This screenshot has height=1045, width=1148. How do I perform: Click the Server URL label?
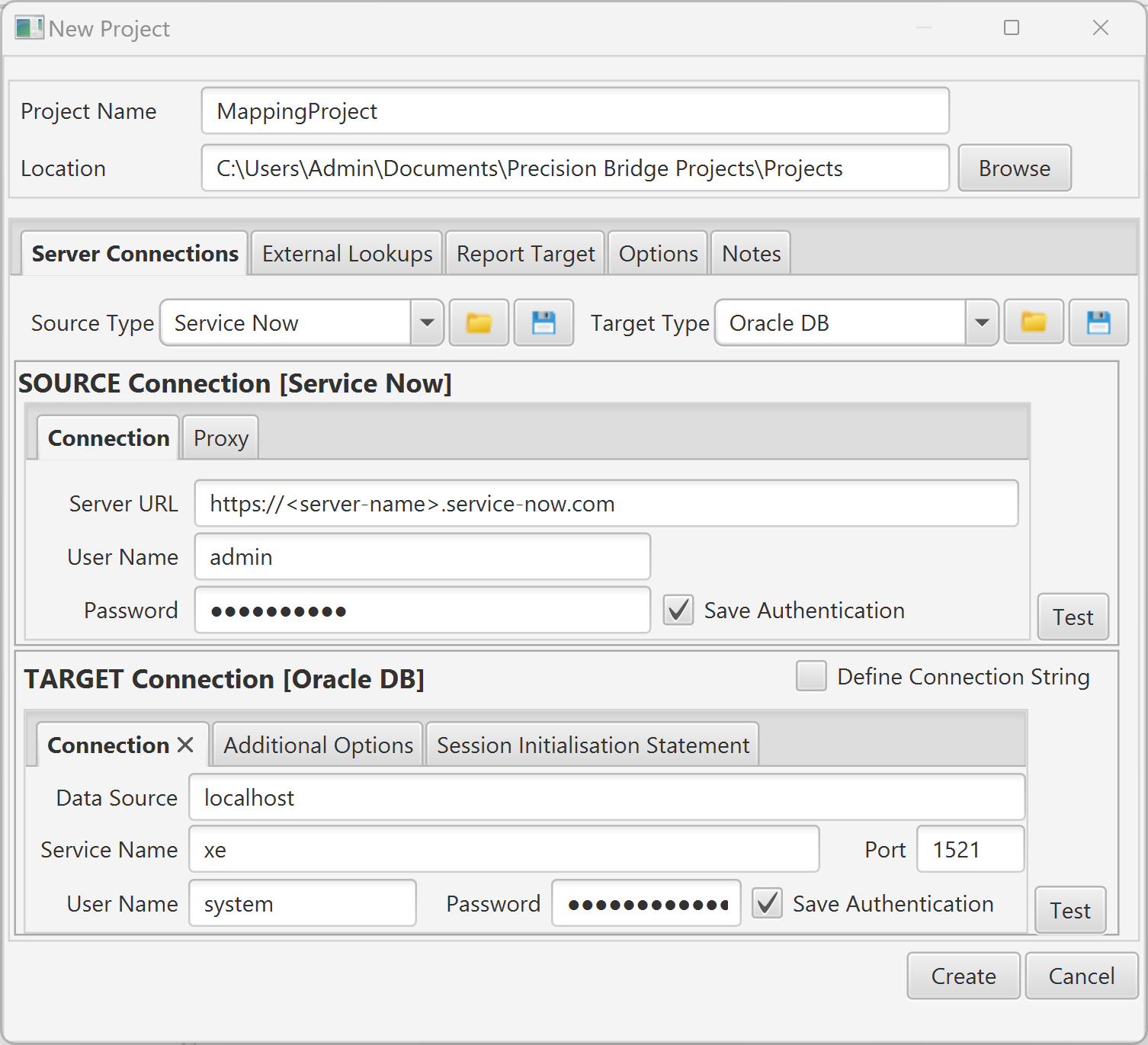tap(123, 504)
